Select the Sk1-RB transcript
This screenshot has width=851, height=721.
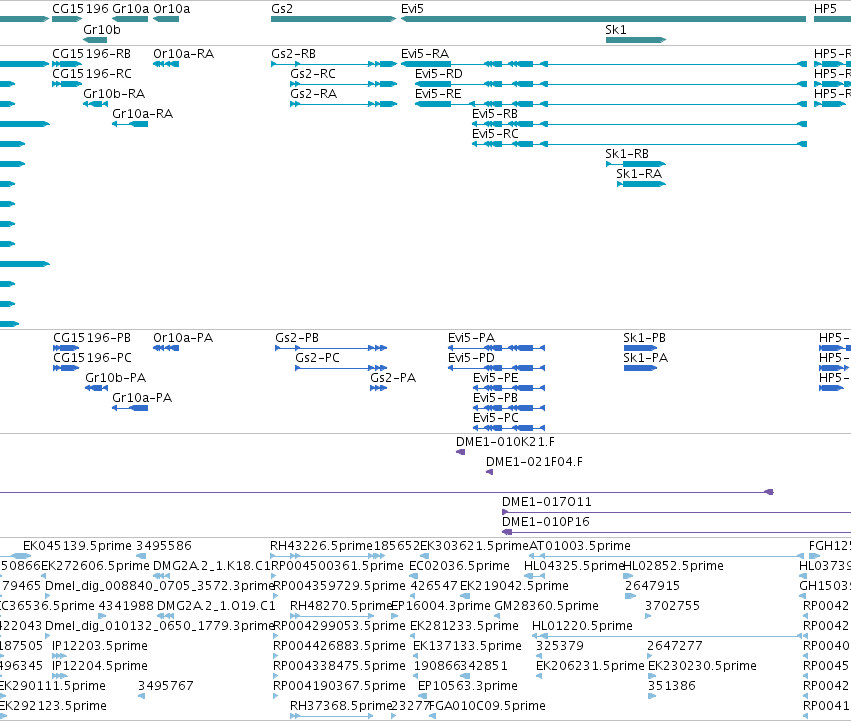636,164
